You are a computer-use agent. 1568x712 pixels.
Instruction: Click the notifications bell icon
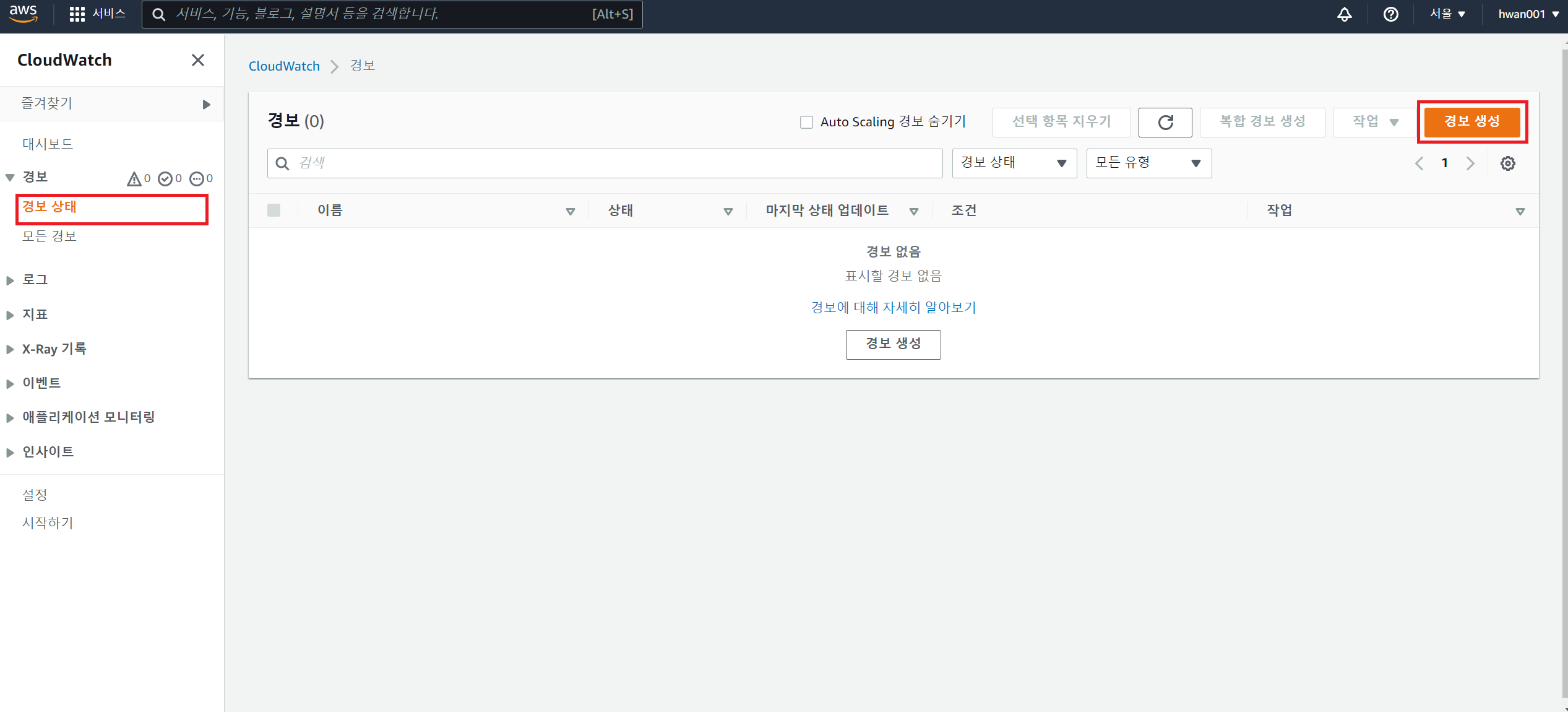[1344, 14]
